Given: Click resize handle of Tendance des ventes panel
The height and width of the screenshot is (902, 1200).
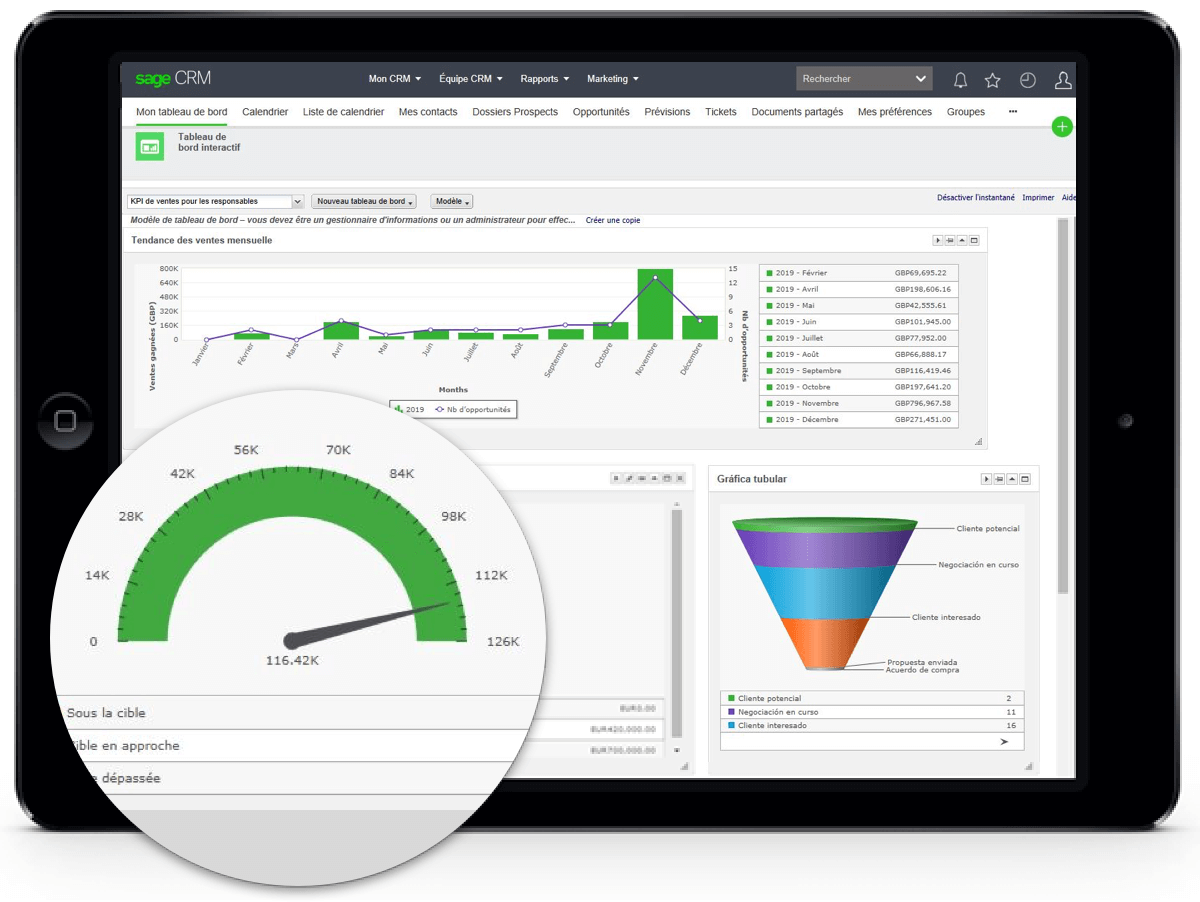Looking at the screenshot, I should (x=978, y=441).
